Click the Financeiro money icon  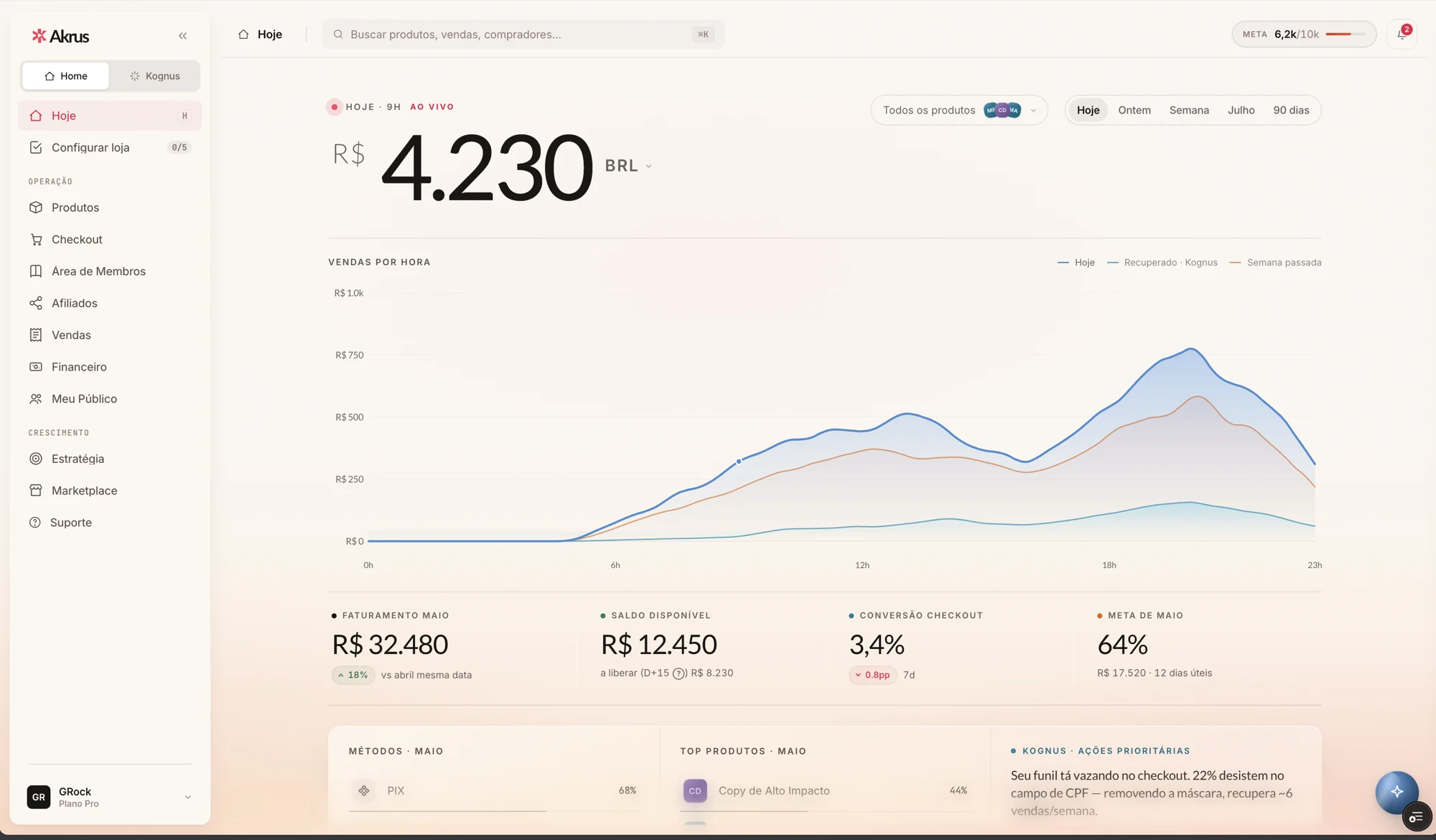click(x=36, y=367)
